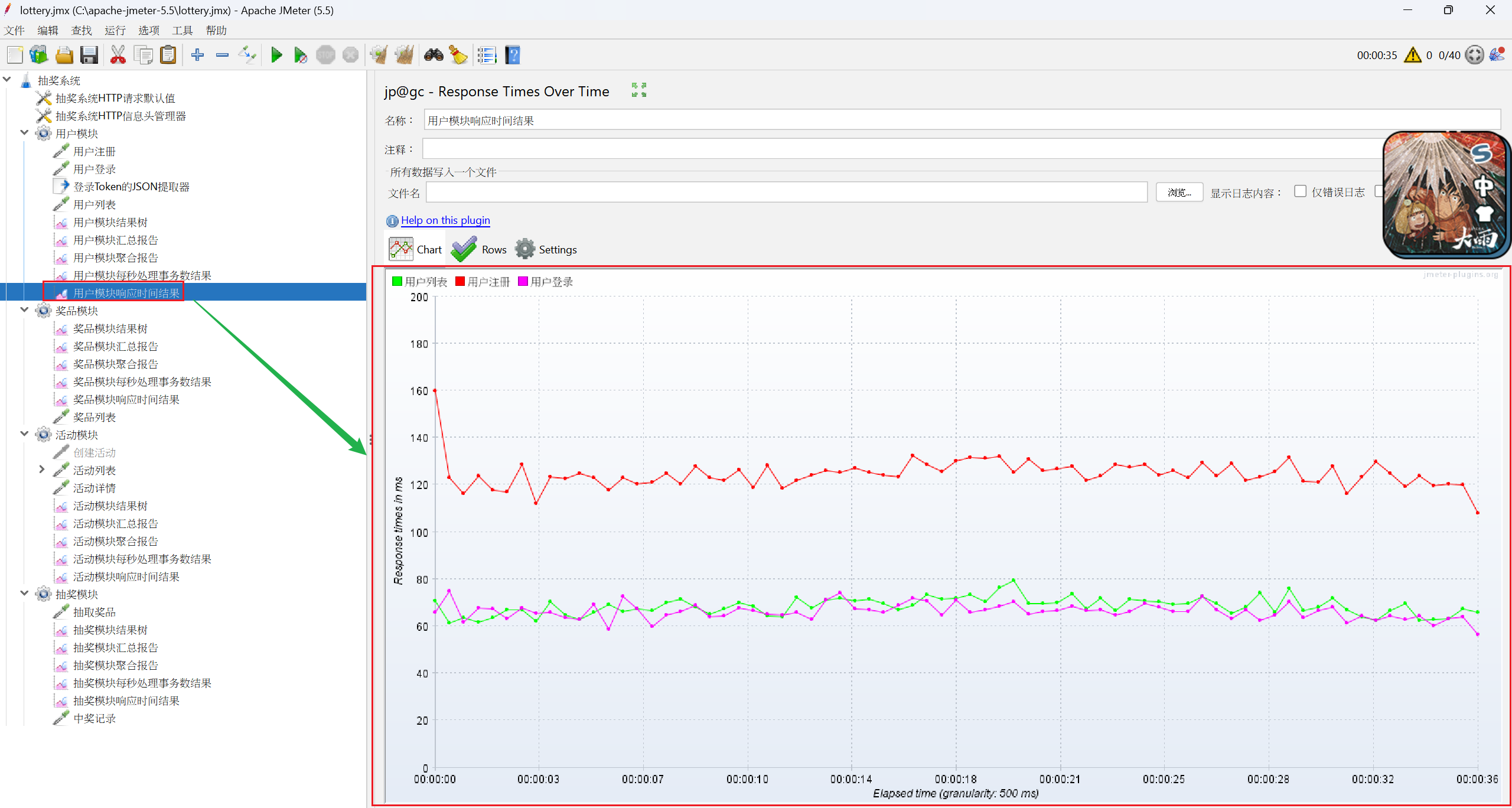1512x808 pixels.
Task: Enable the 仅错误日志 checkbox
Action: pos(1300,191)
